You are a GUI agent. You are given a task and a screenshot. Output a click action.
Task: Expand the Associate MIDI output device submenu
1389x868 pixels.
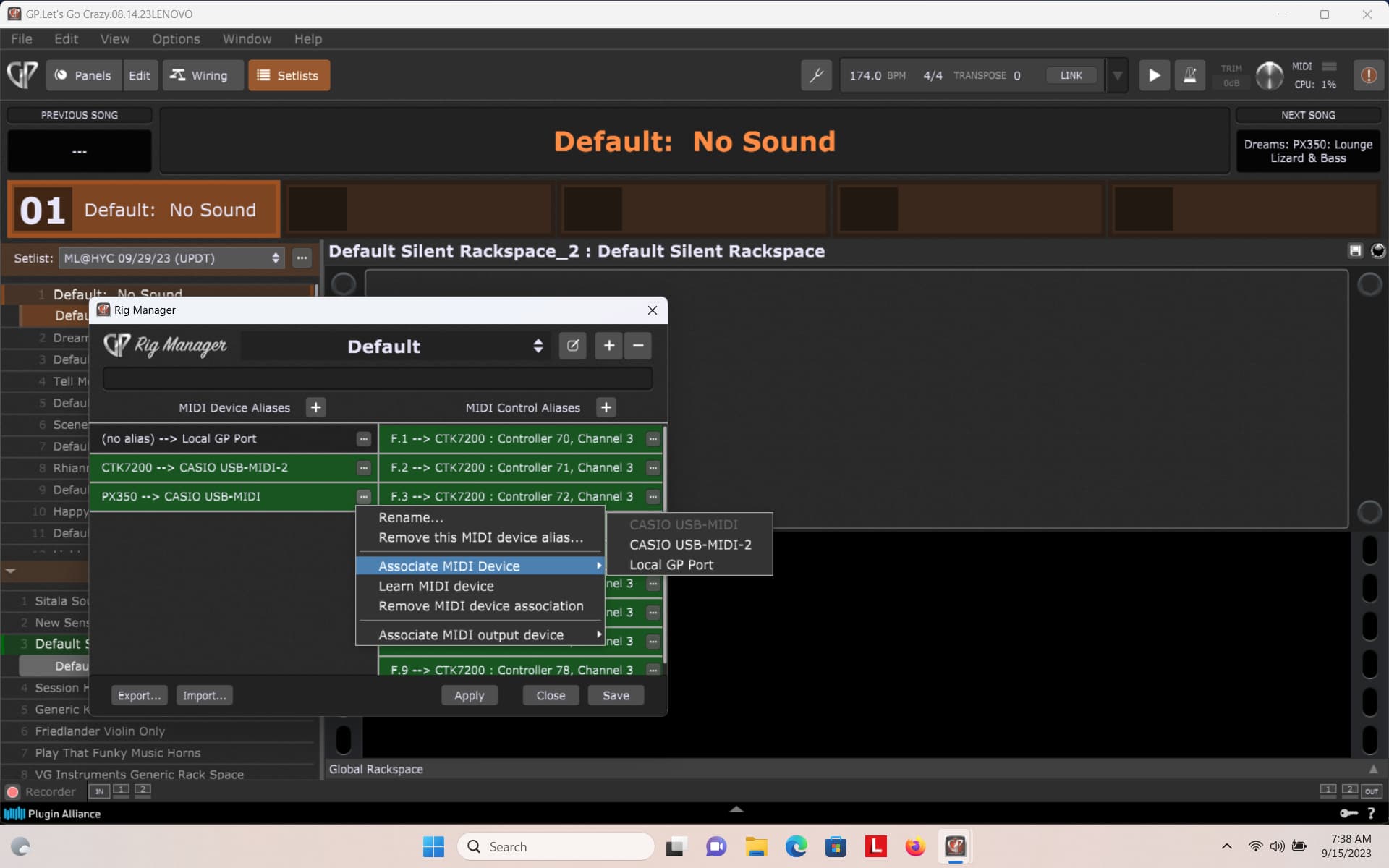[x=480, y=635]
